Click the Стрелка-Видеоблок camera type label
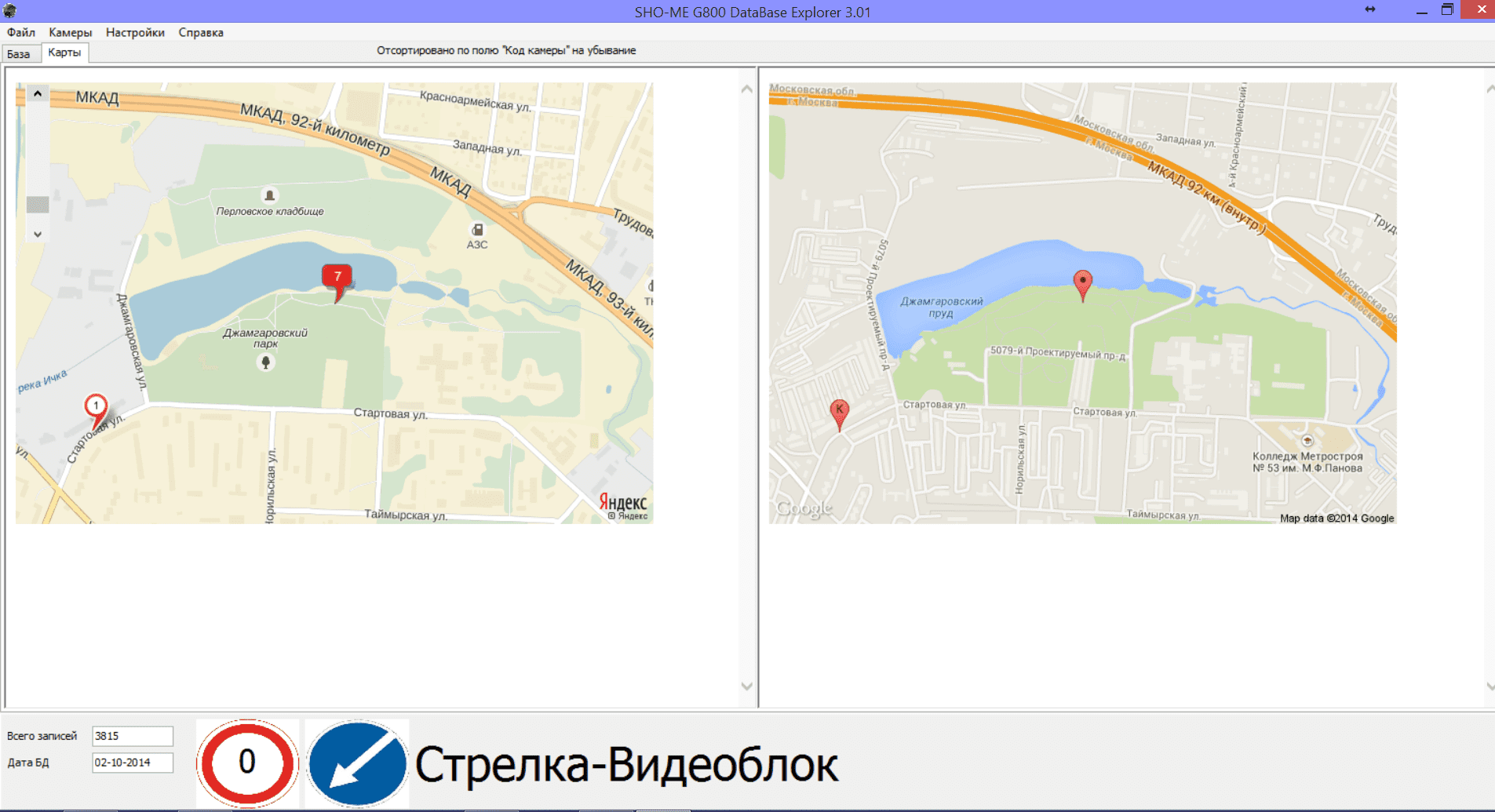The height and width of the screenshot is (812, 1495). 626,765
